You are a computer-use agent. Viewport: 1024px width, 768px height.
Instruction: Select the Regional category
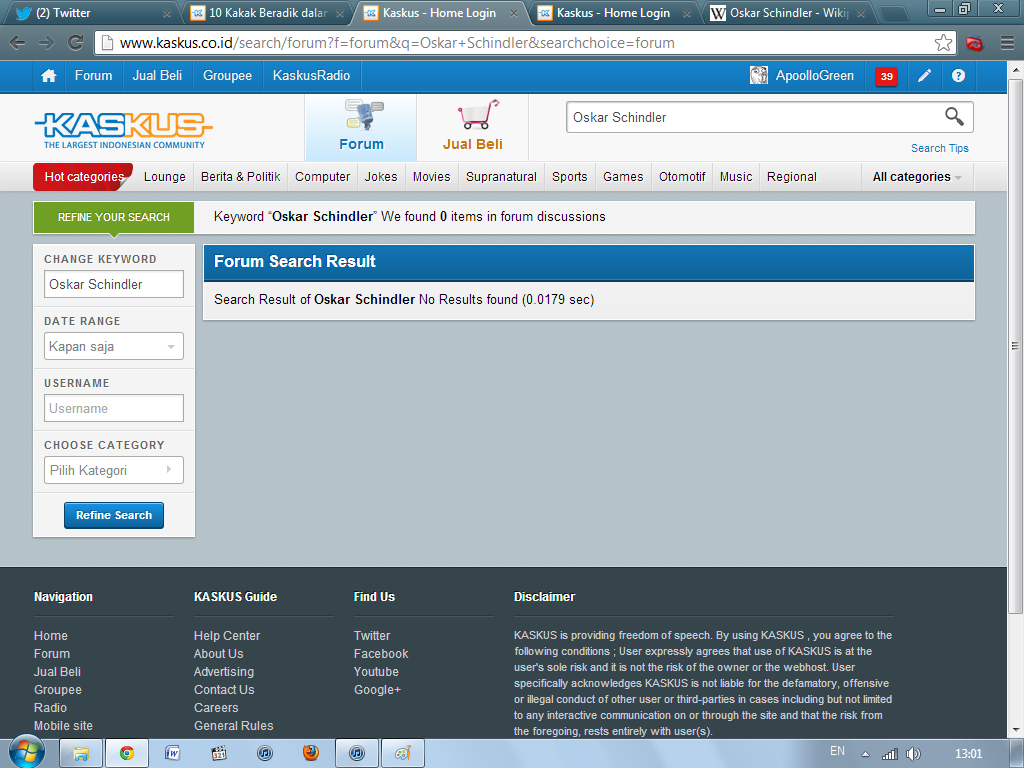coord(792,177)
